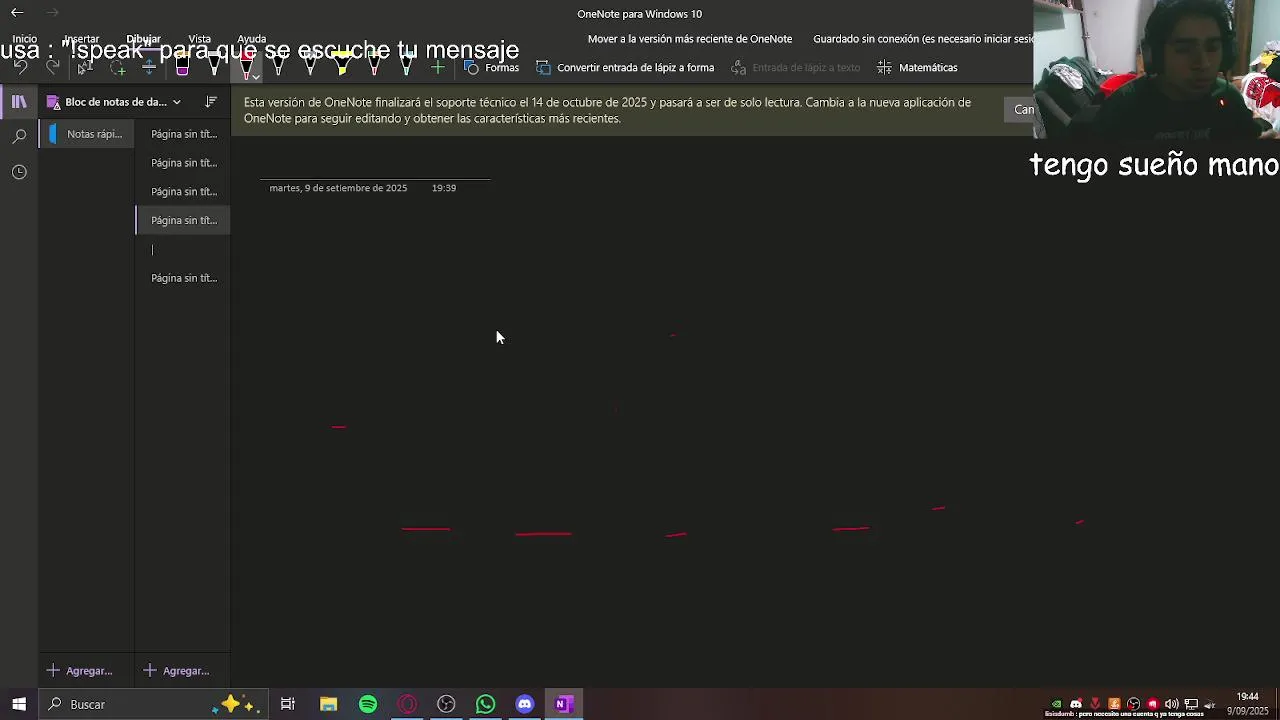1280x720 pixels.
Task: Select the red pen beside the yellow highlighter
Action: coord(374,68)
